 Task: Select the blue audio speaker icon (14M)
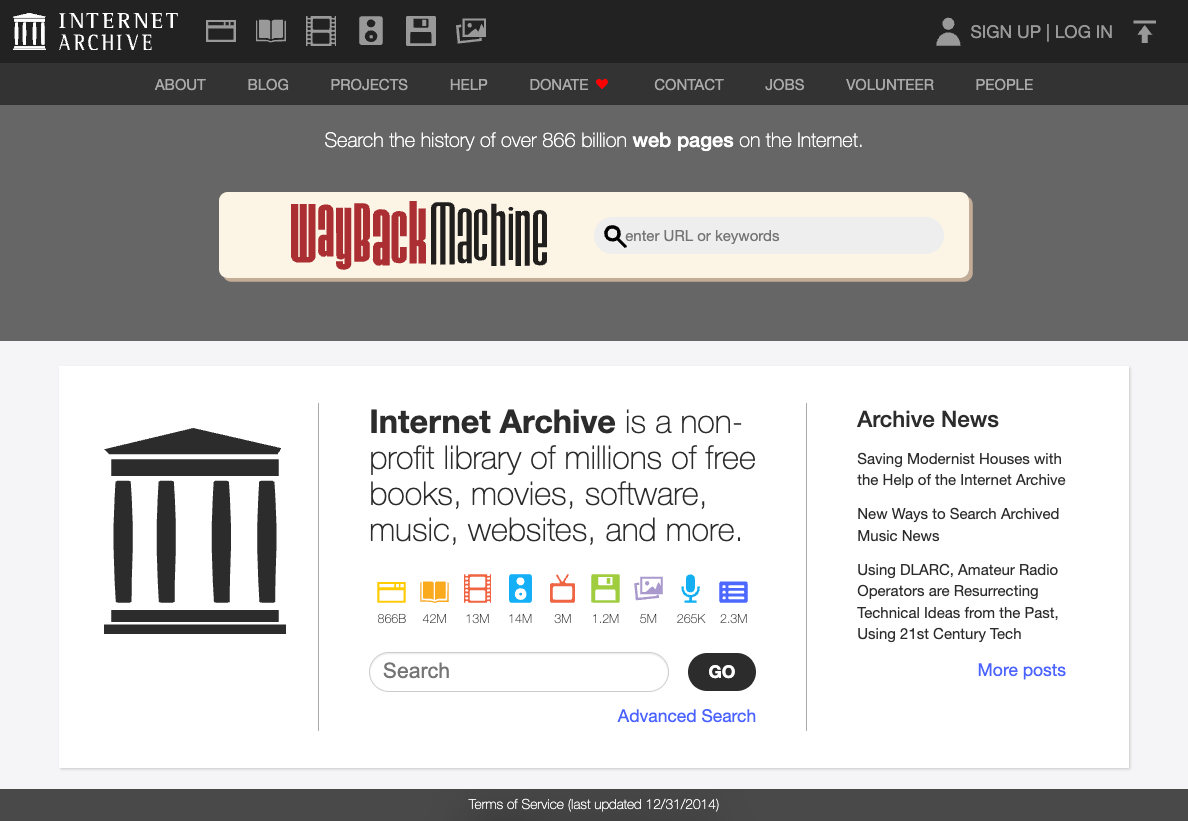520,588
